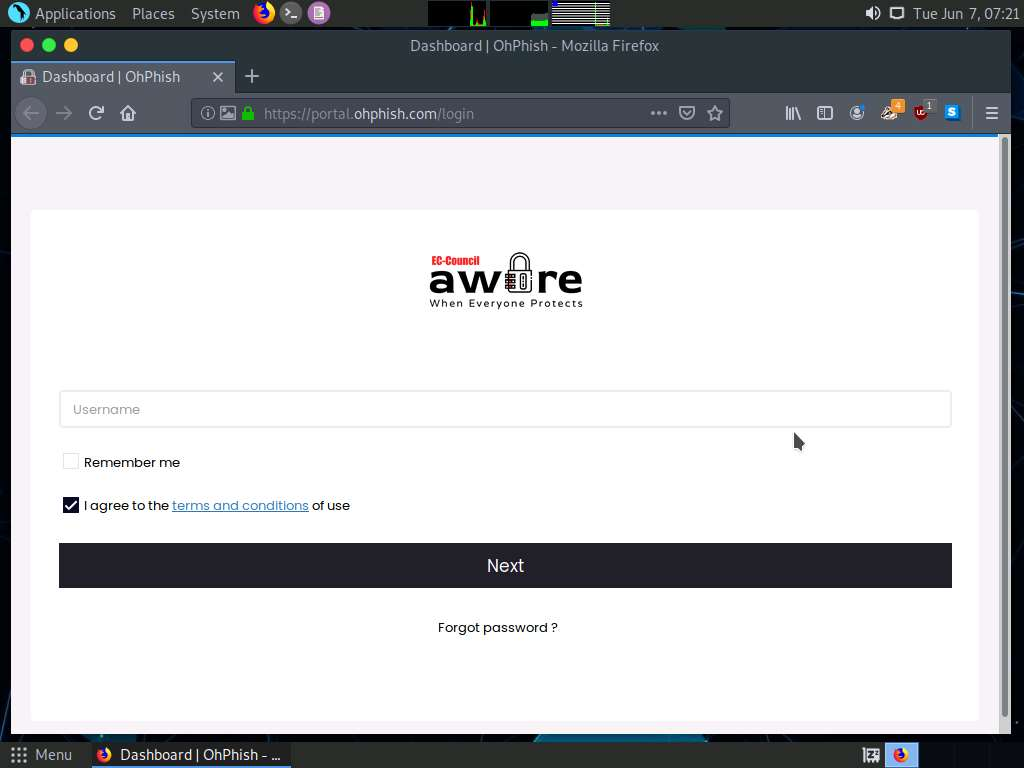The image size is (1024, 768).
Task: Click the Dashboard | OhPhish taskbar entry
Action: [x=191, y=755]
